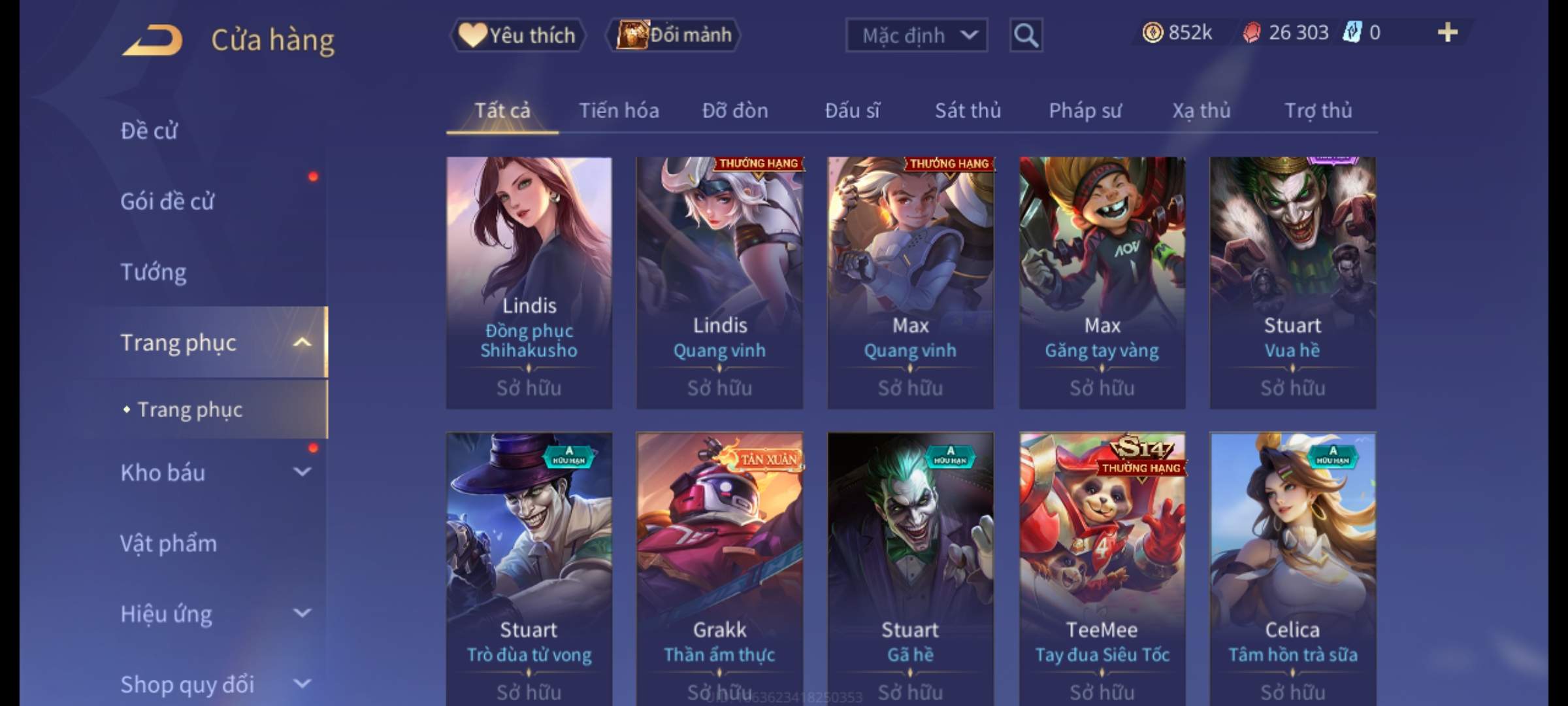Go to Gói đề cử menu

click(167, 201)
